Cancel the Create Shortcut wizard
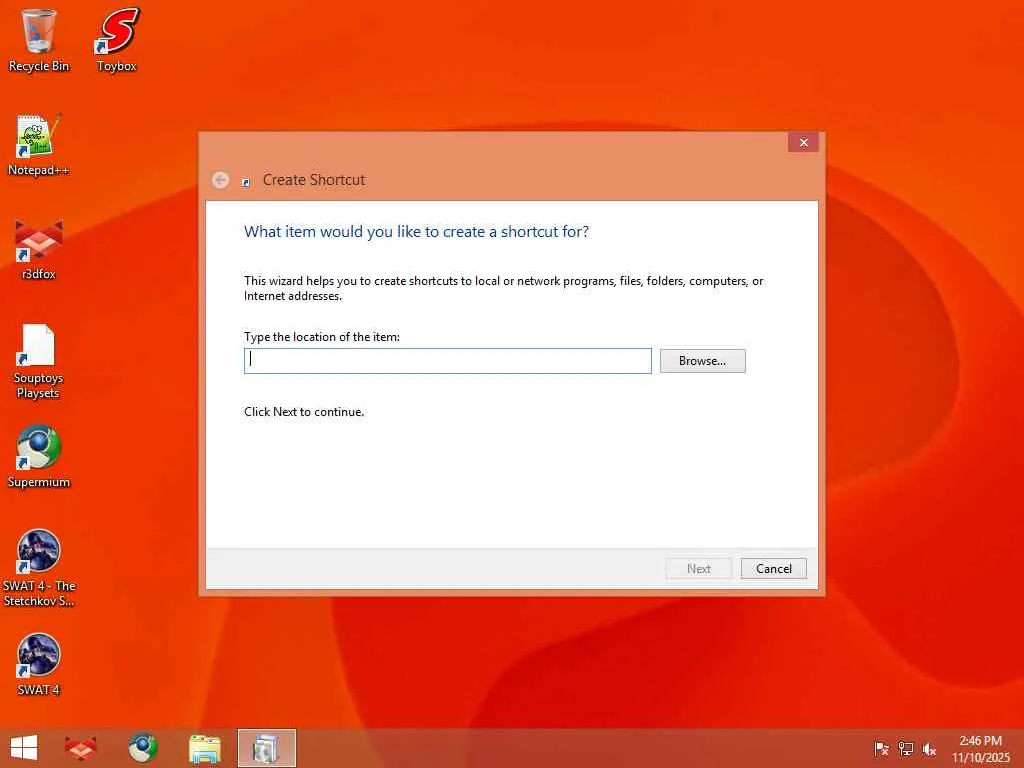This screenshot has width=1024, height=768. tap(774, 568)
